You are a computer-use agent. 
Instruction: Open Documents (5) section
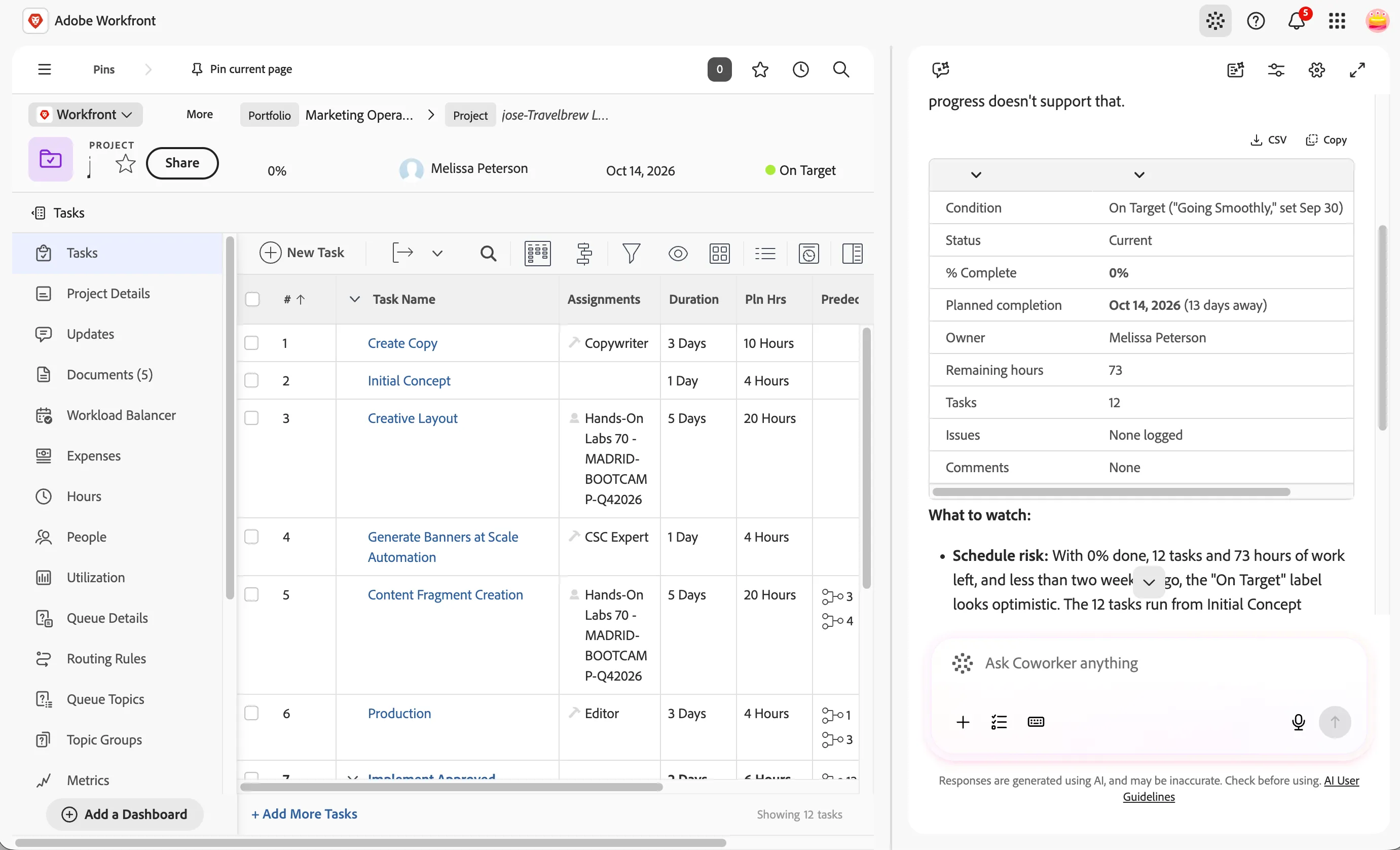[109, 374]
